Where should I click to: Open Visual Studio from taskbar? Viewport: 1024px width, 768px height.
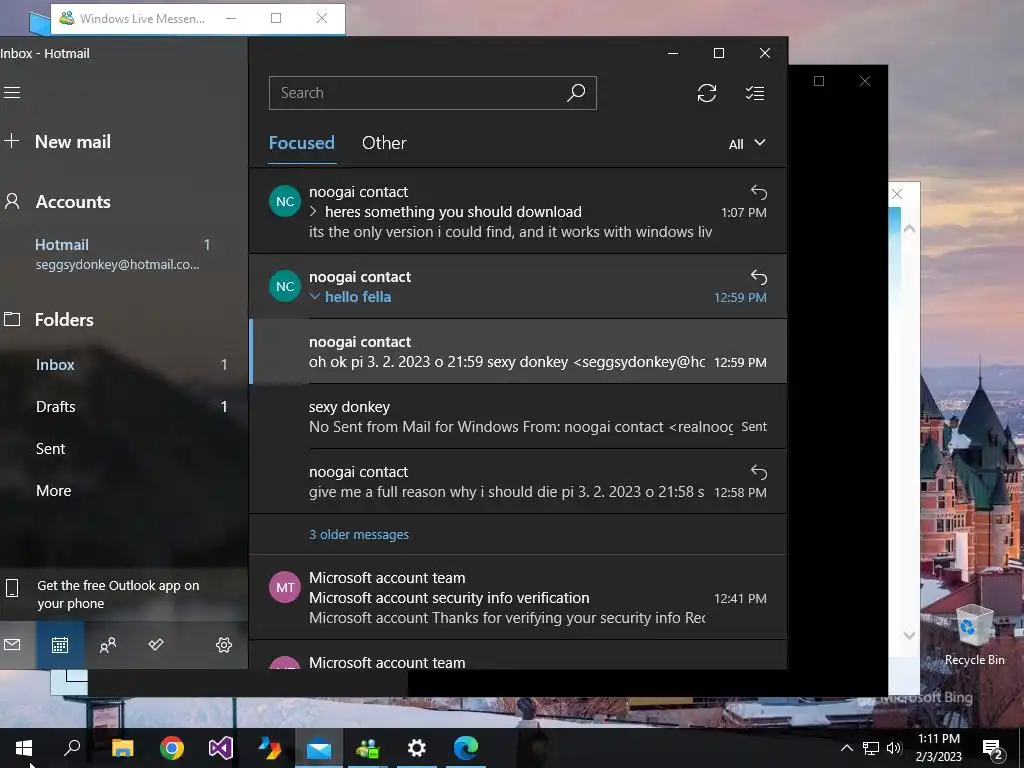[x=221, y=748]
